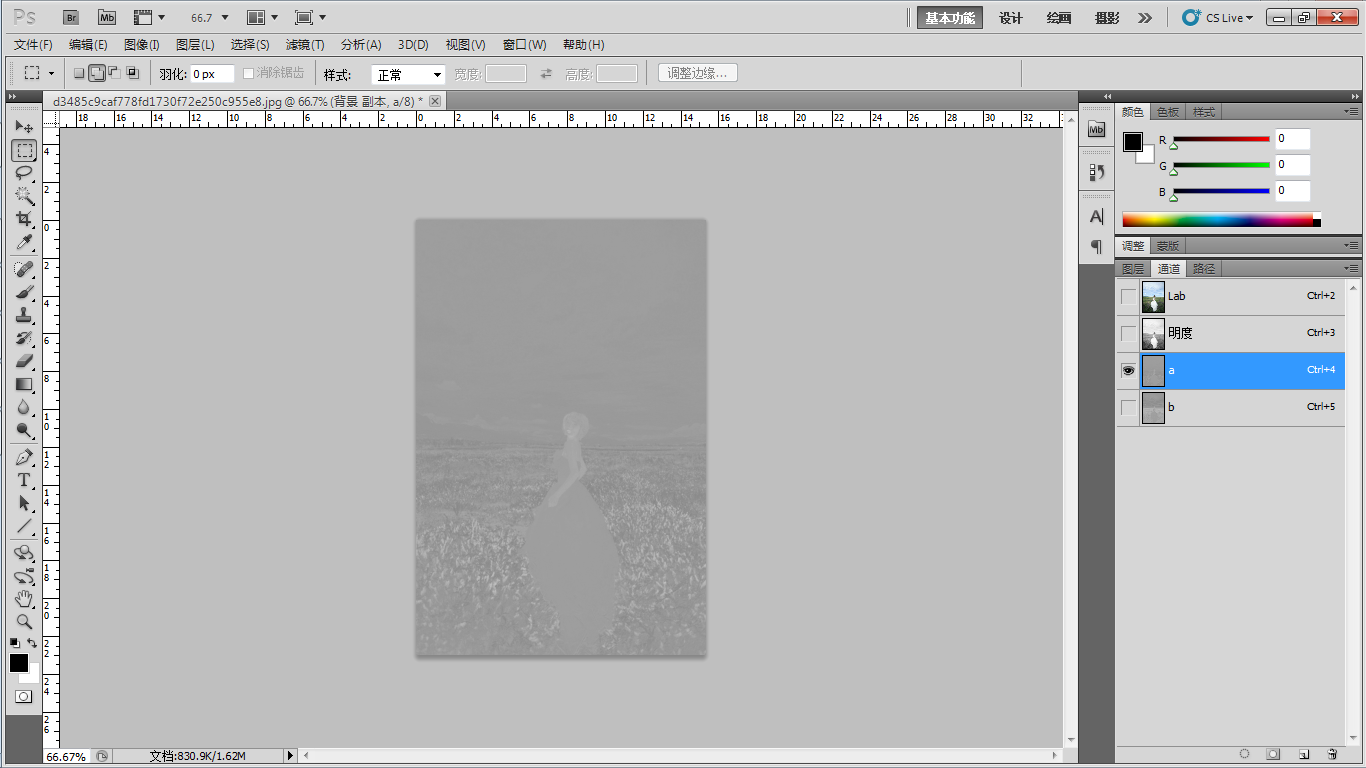The height and width of the screenshot is (768, 1366).
Task: Show the 明度 channel visibility
Action: (x=1128, y=333)
